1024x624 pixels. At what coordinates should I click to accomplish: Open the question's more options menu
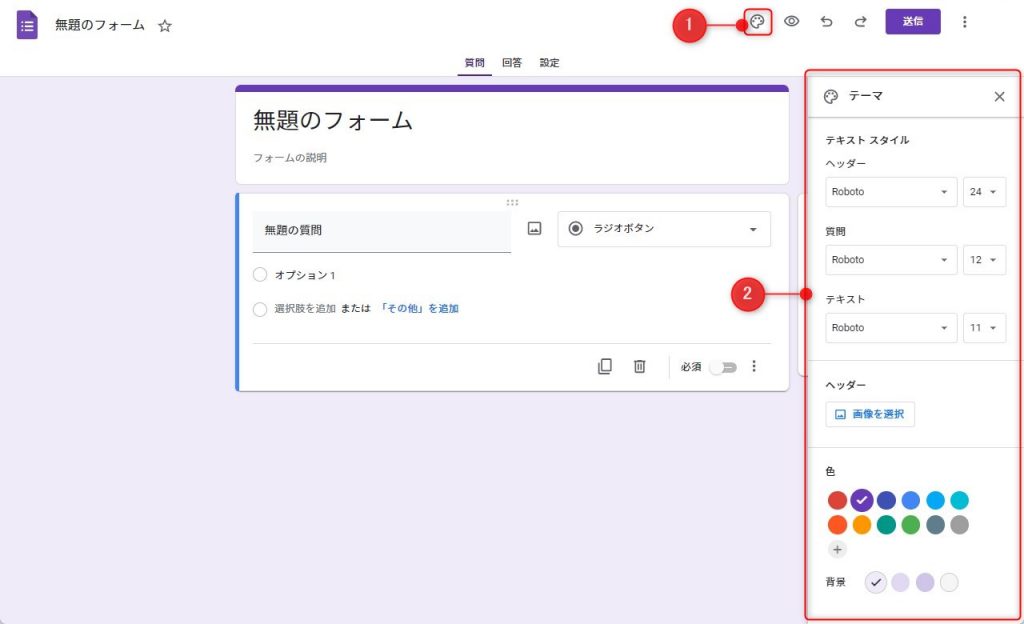pyautogui.click(x=754, y=366)
